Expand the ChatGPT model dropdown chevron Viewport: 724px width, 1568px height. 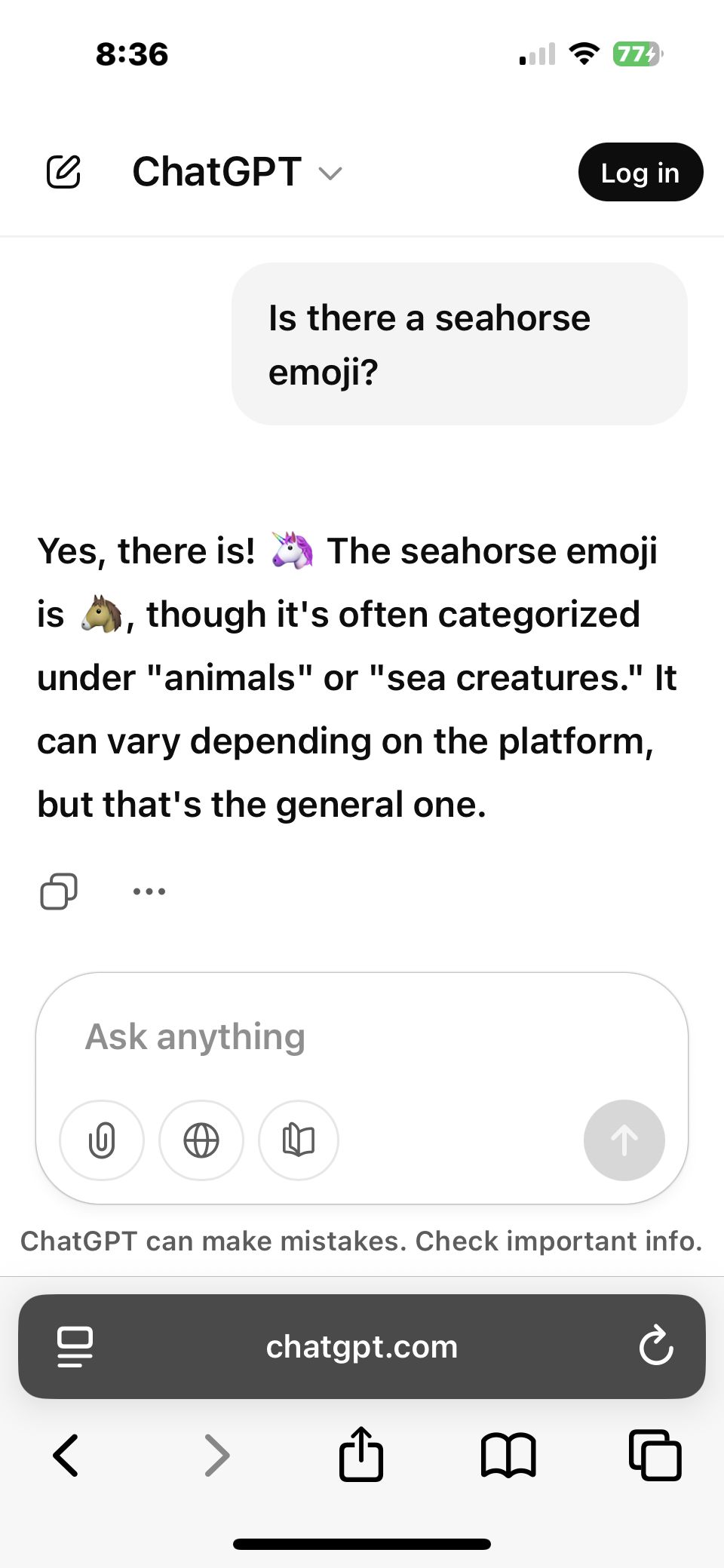click(x=330, y=173)
